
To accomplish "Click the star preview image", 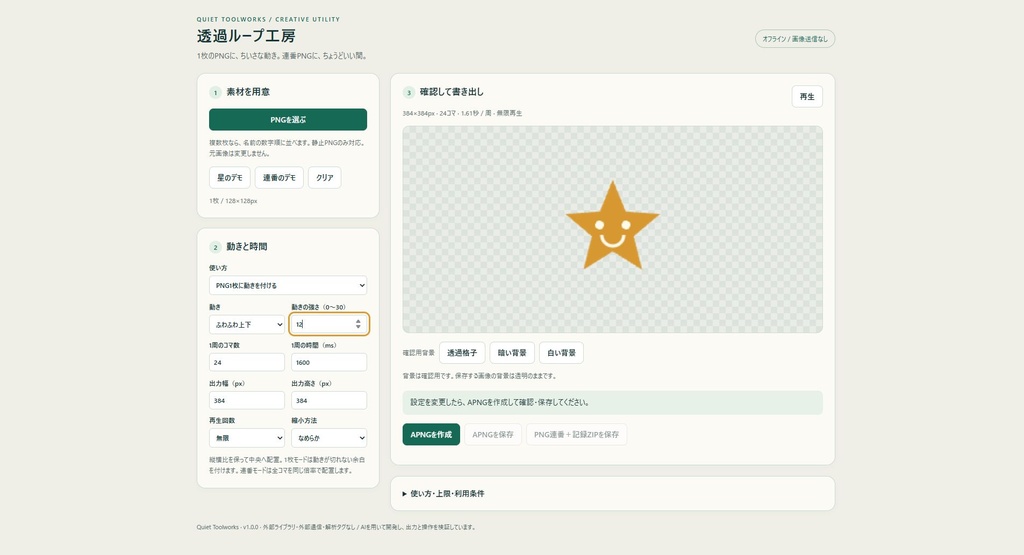I will pos(613,225).
